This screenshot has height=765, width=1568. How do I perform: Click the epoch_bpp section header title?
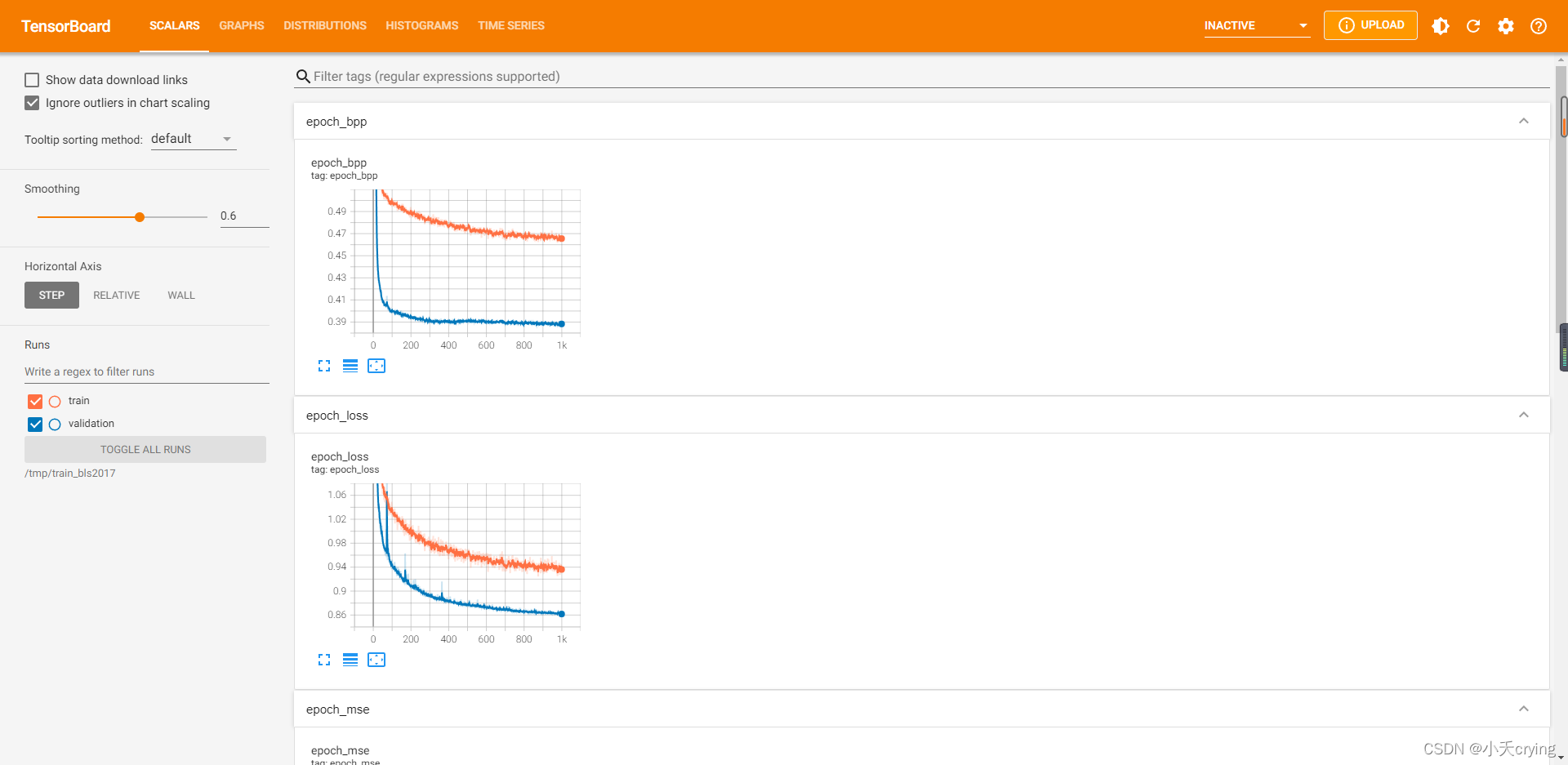[x=336, y=122]
